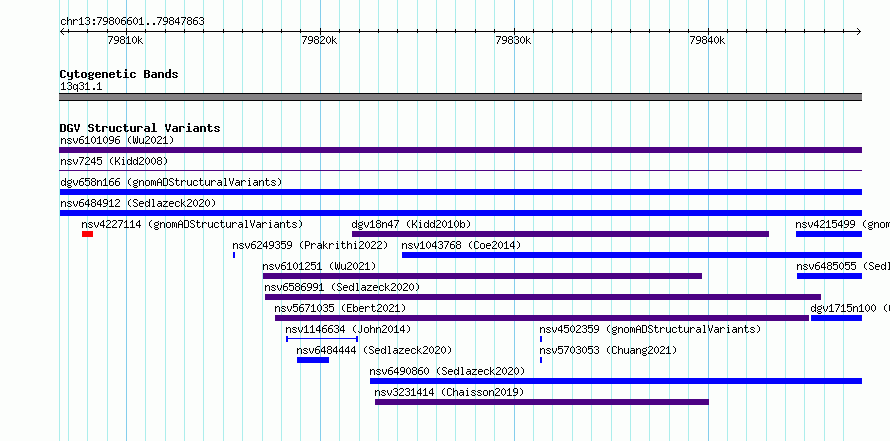Click the 79830k ruler tick label
This screenshot has height=441, width=890.
514,40
